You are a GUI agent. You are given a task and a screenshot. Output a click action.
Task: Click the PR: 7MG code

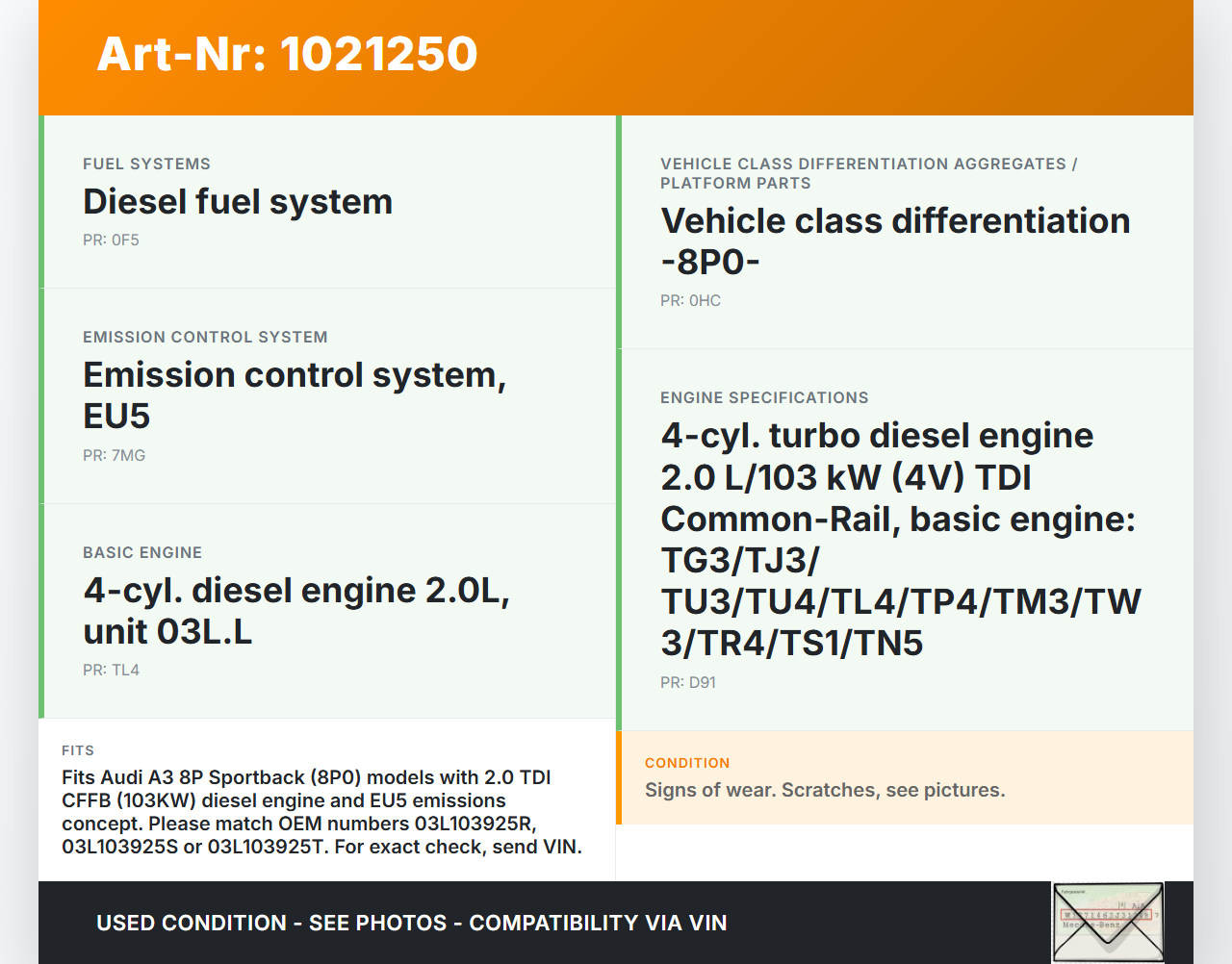coord(114,456)
